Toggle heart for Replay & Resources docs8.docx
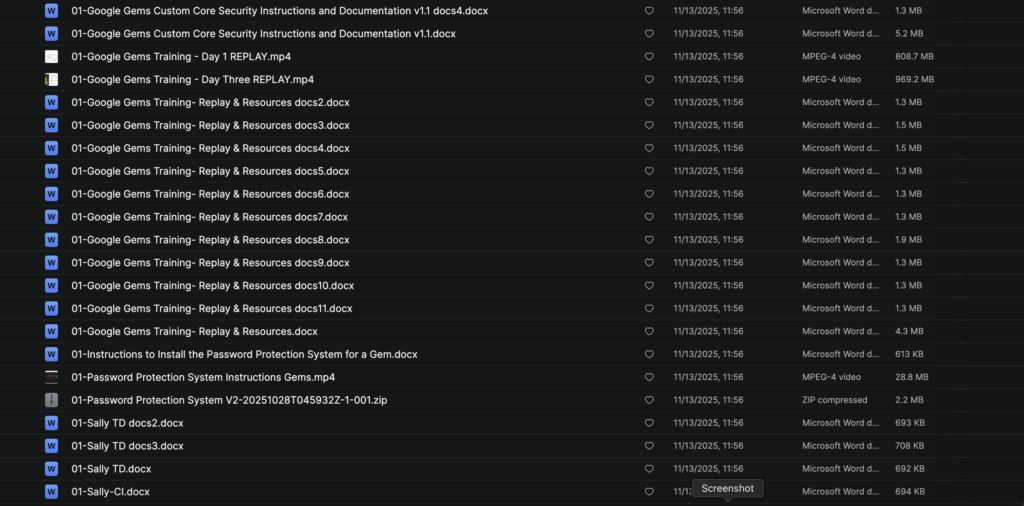Image resolution: width=1024 pixels, height=506 pixels. 649,240
